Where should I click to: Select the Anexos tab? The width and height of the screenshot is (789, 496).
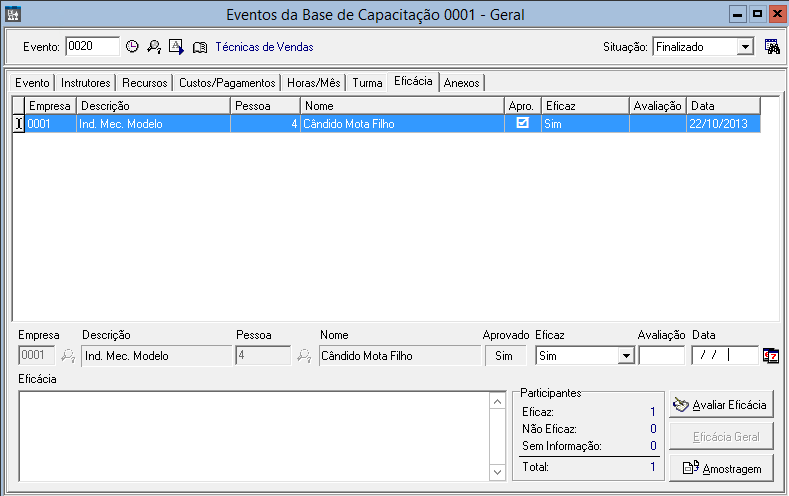(462, 83)
